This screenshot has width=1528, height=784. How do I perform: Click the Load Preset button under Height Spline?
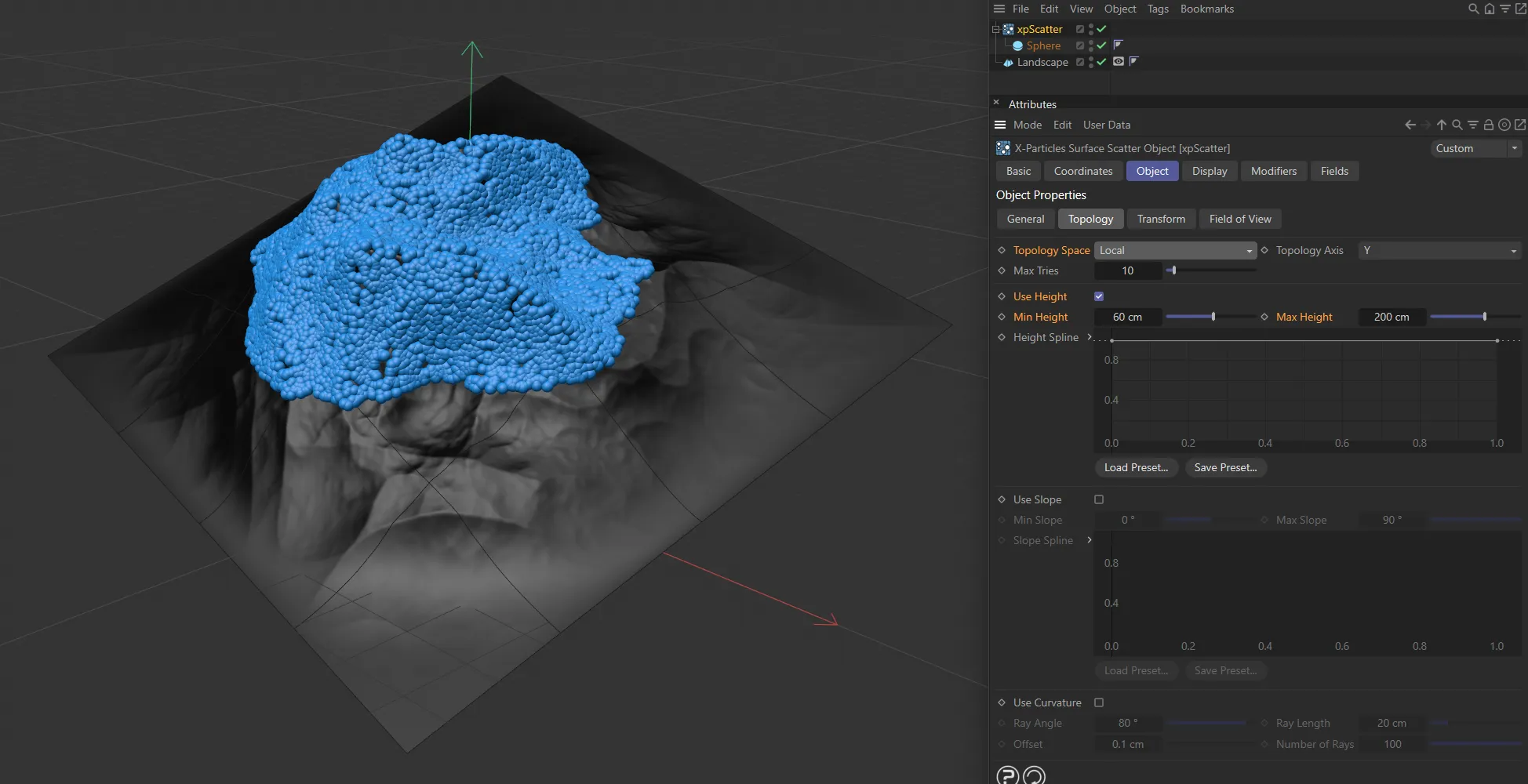[x=1136, y=467]
